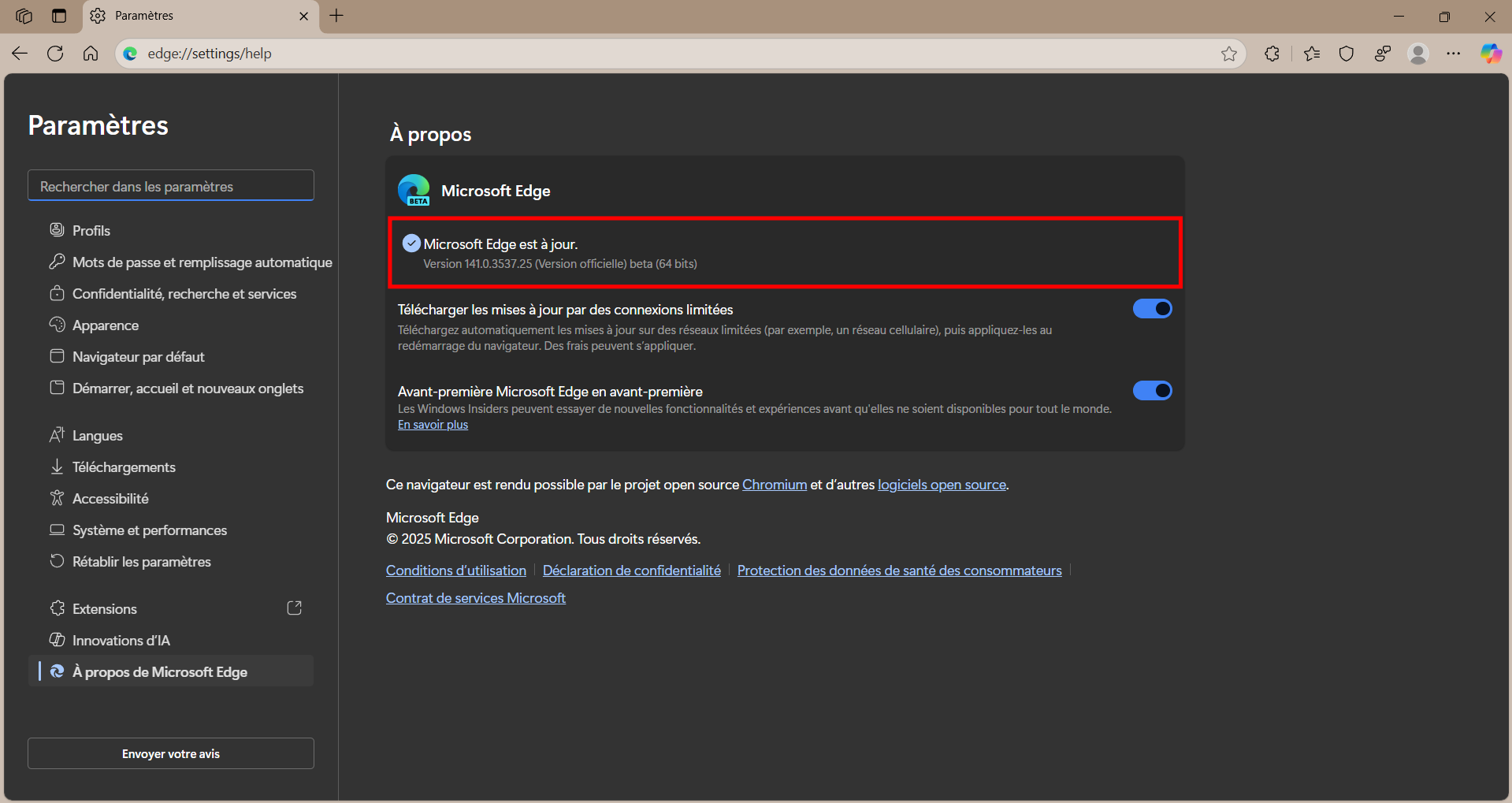Open Copilot from the toolbar
The width and height of the screenshot is (1512, 803).
coord(1490,54)
